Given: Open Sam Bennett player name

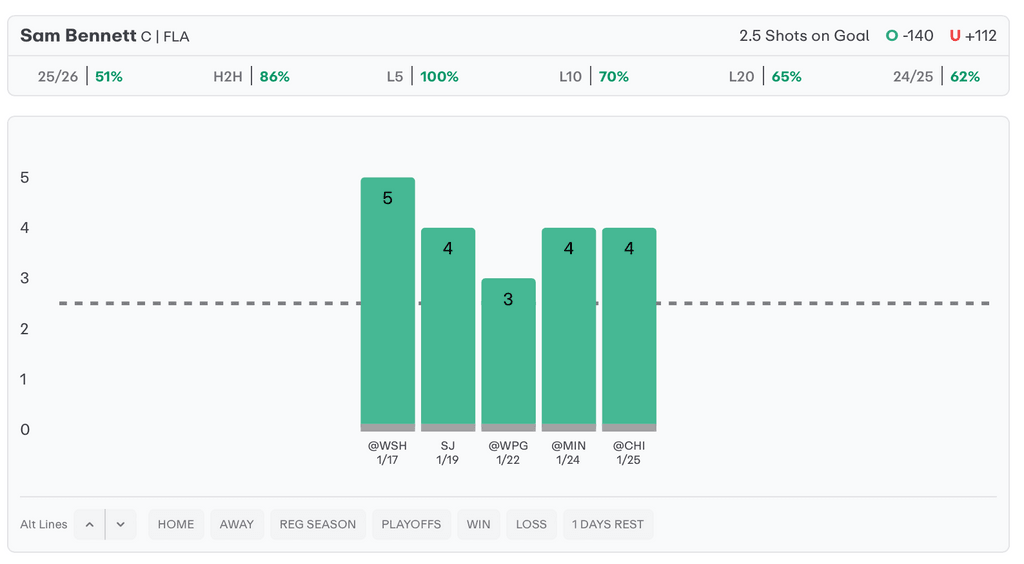Looking at the screenshot, I should coord(78,36).
